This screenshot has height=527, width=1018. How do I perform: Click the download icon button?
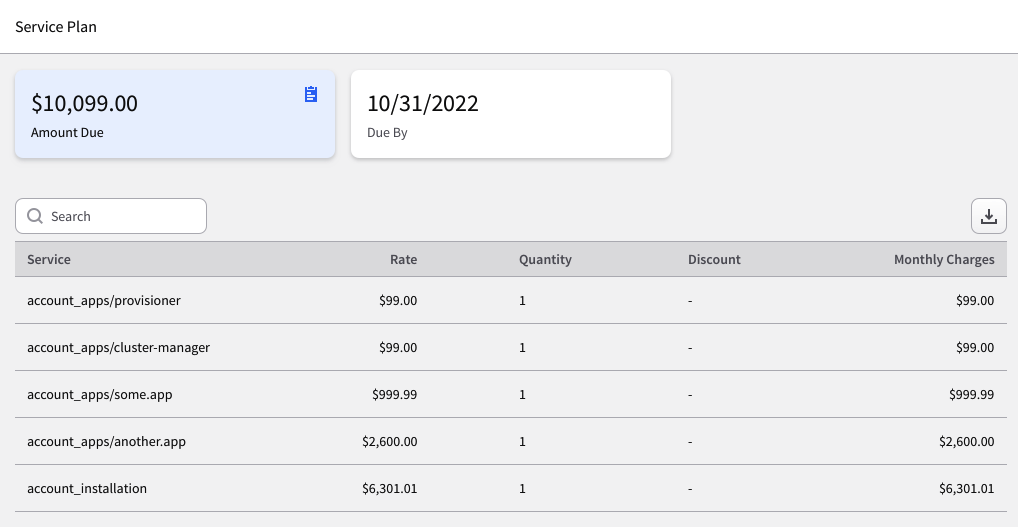pos(989,216)
